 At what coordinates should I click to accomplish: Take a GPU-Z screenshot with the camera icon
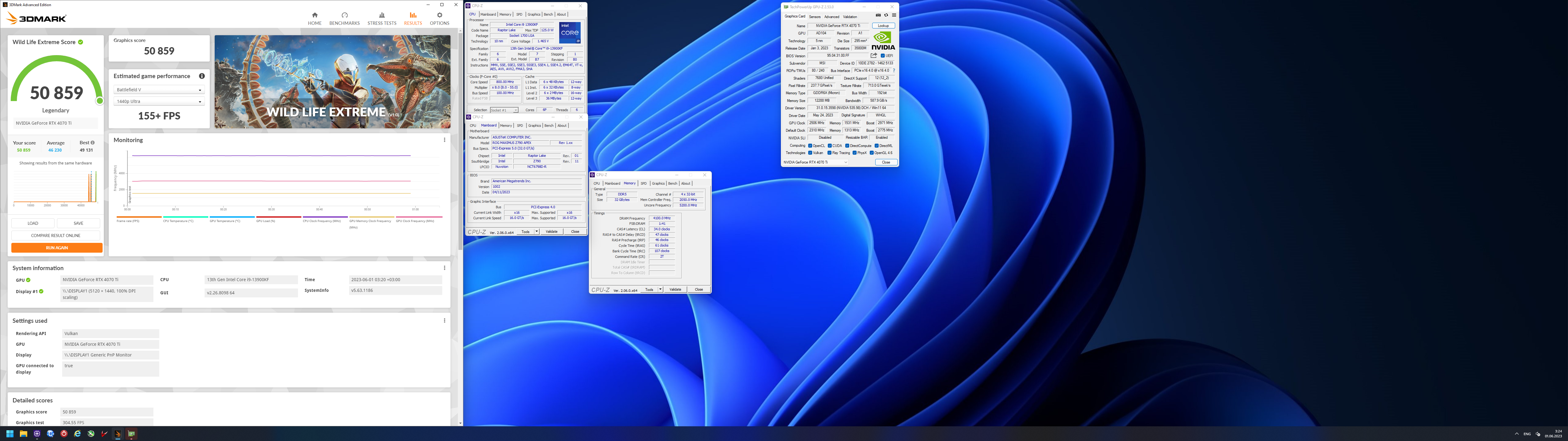[878, 15]
